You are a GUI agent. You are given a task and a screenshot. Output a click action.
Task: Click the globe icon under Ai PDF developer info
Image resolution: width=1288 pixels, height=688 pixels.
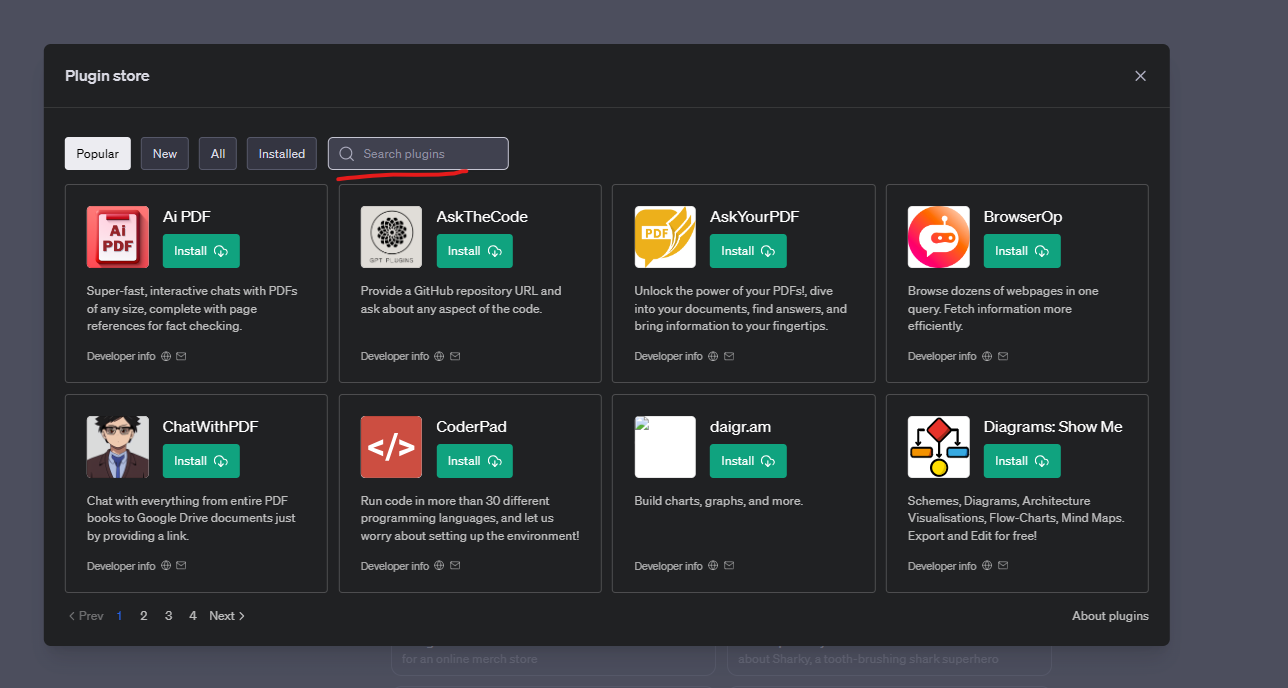point(166,355)
